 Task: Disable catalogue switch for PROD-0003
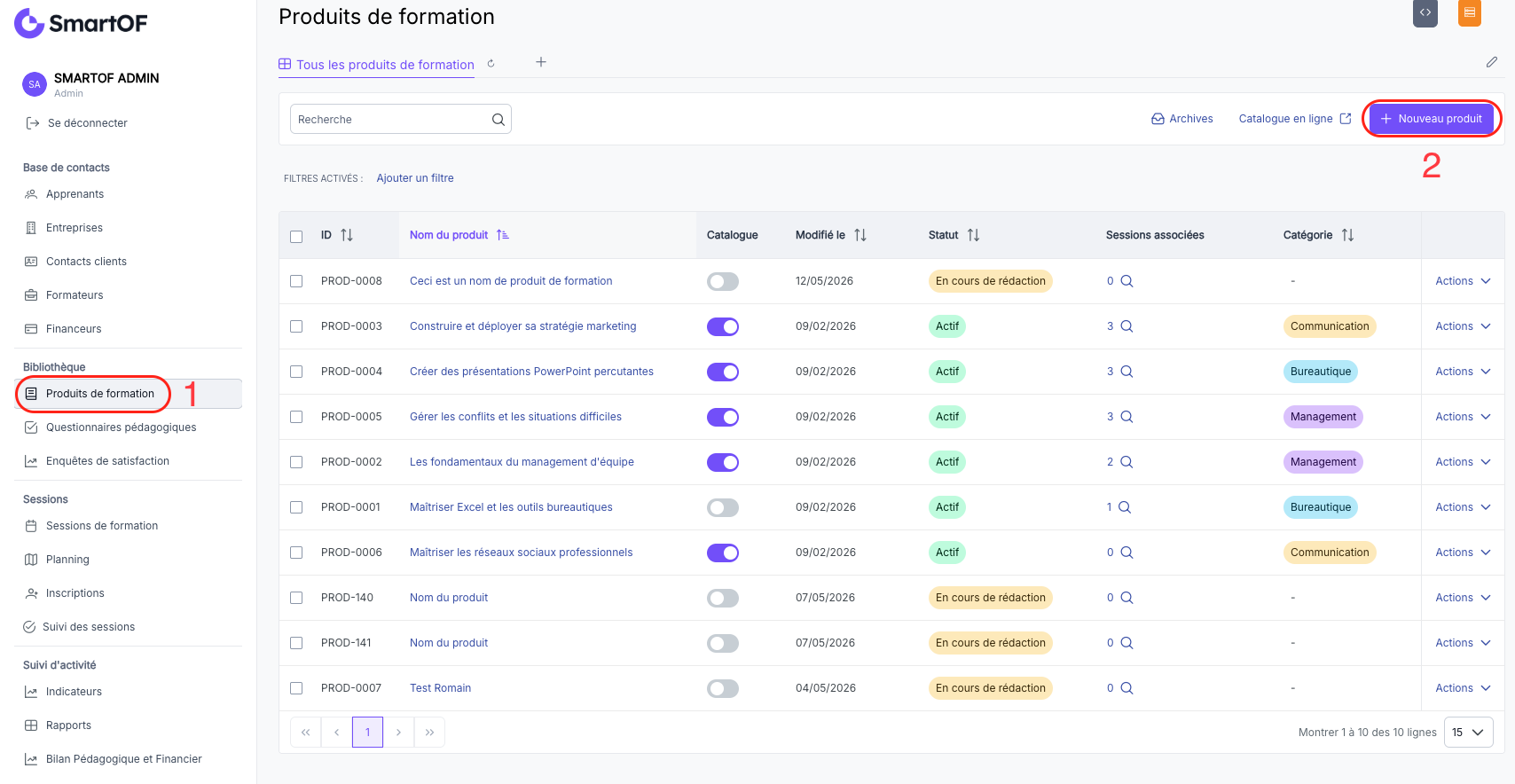(x=723, y=327)
